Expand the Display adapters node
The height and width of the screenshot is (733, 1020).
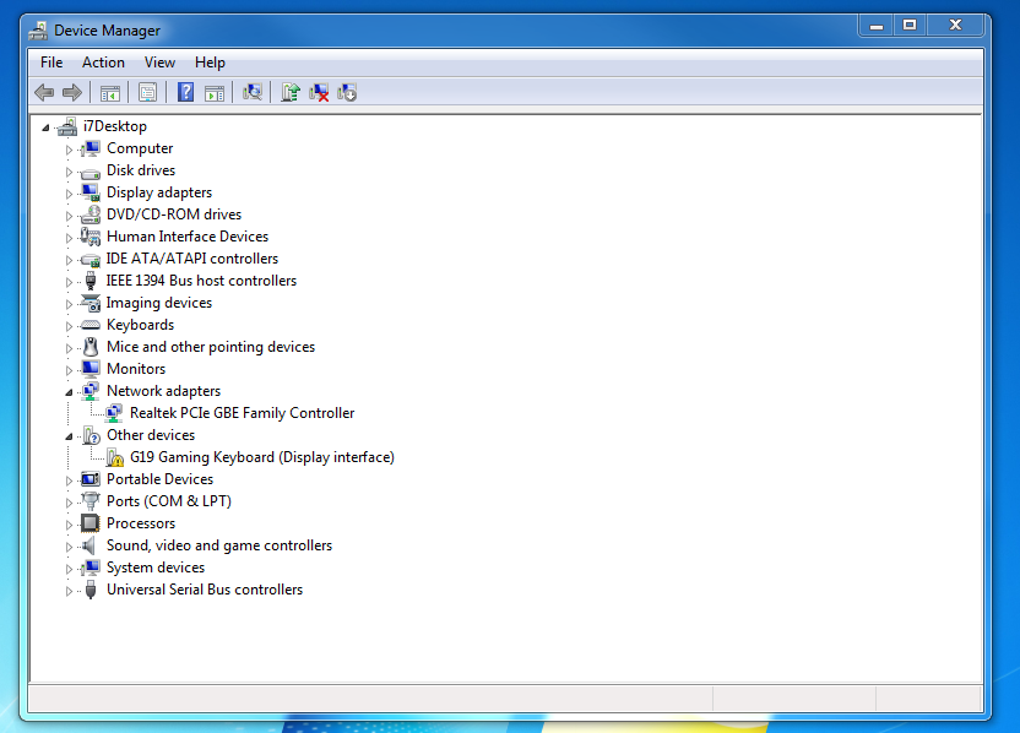(x=69, y=193)
